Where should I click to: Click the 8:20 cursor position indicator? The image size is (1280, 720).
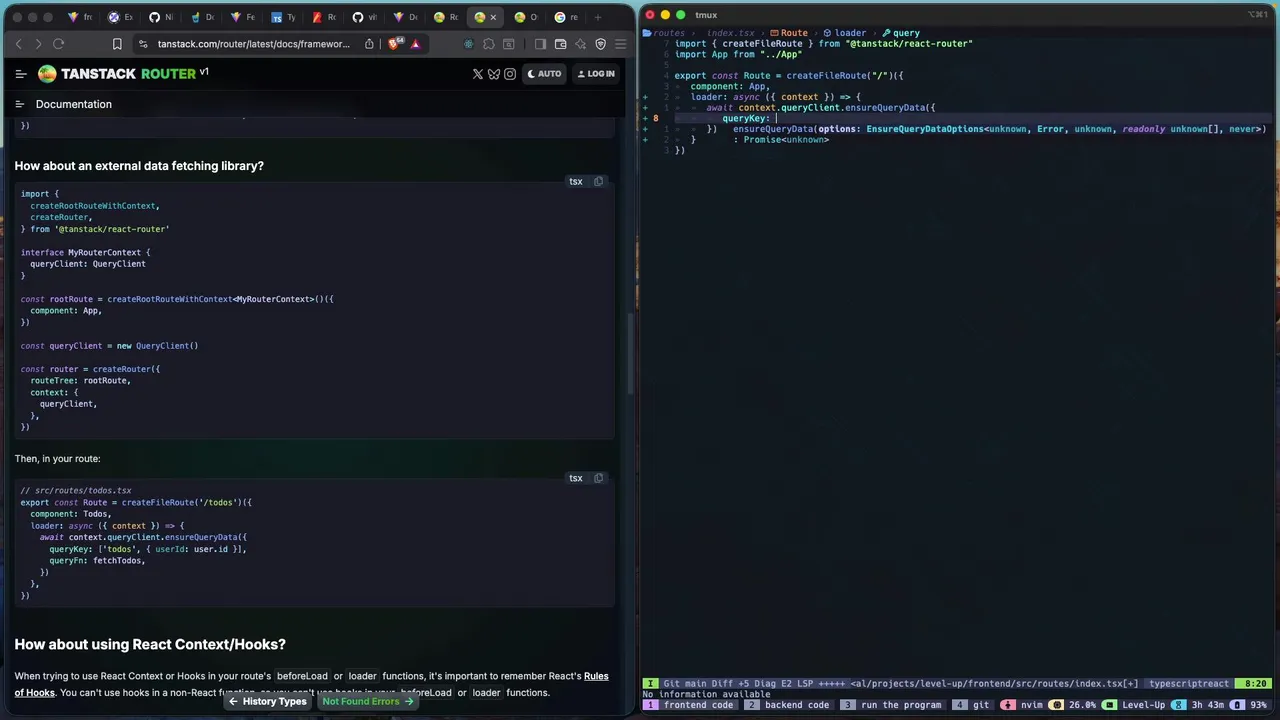1252,684
